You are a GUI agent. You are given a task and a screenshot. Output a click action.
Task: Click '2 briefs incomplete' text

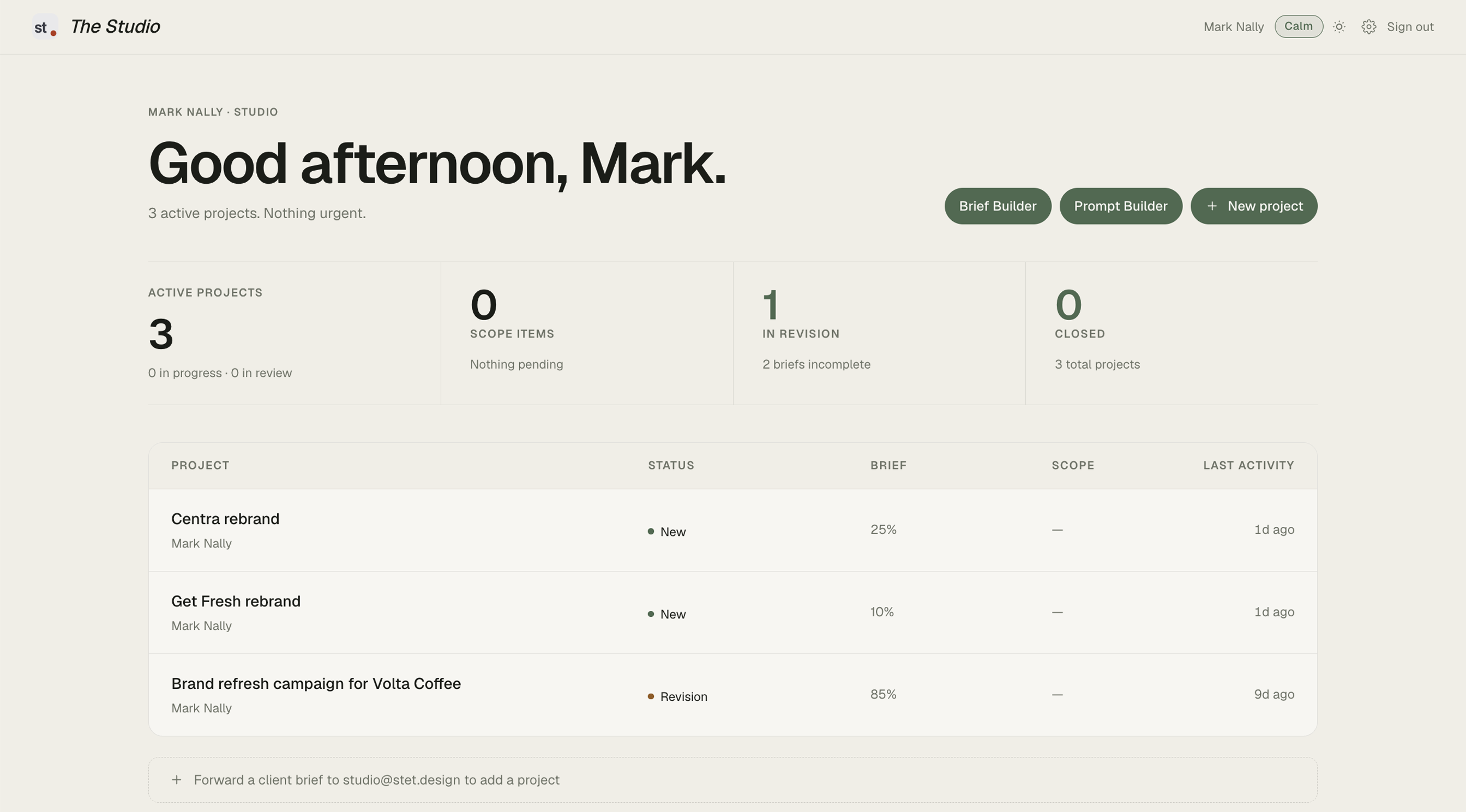816,364
